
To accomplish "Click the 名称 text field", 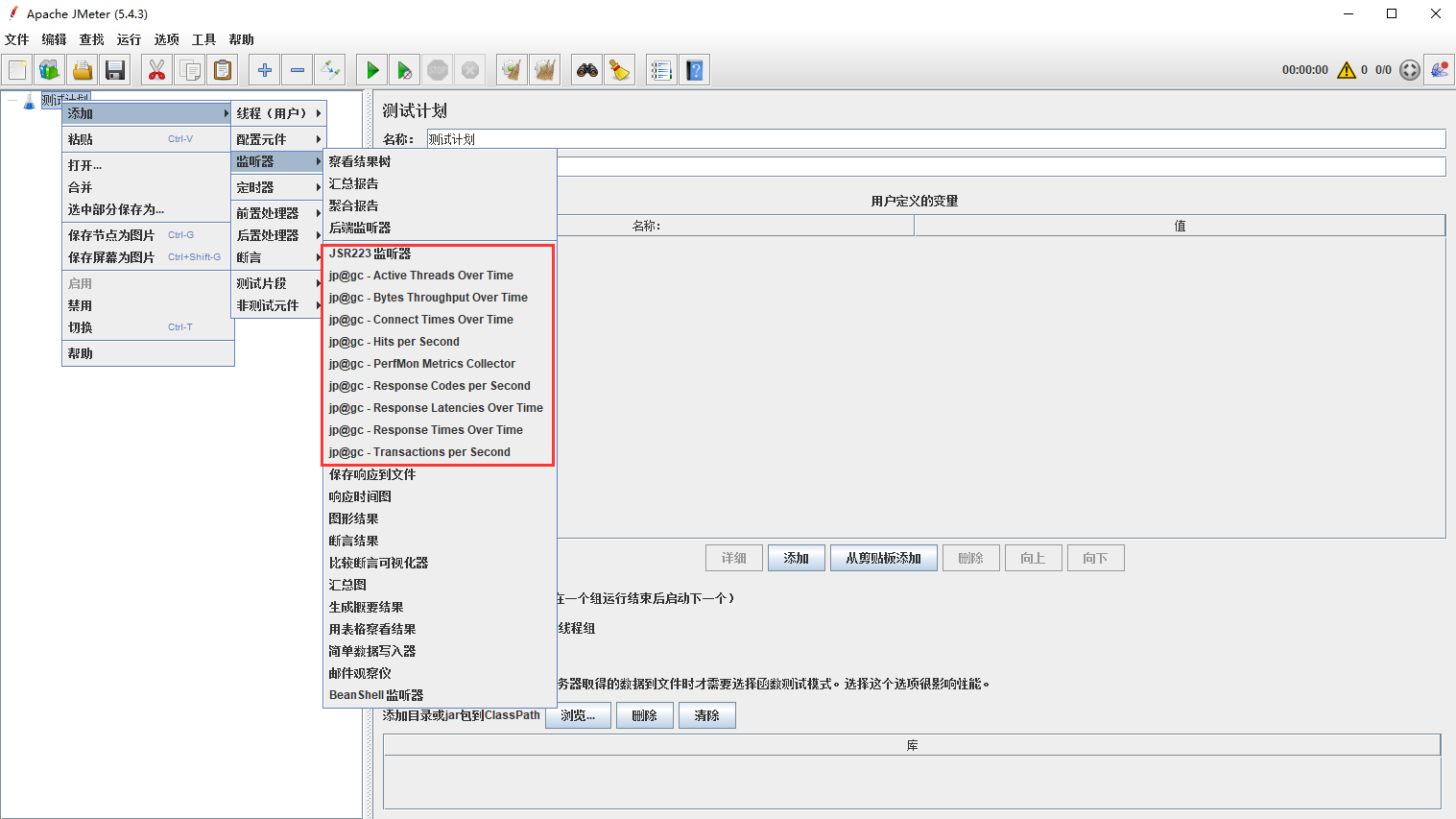I will point(936,139).
